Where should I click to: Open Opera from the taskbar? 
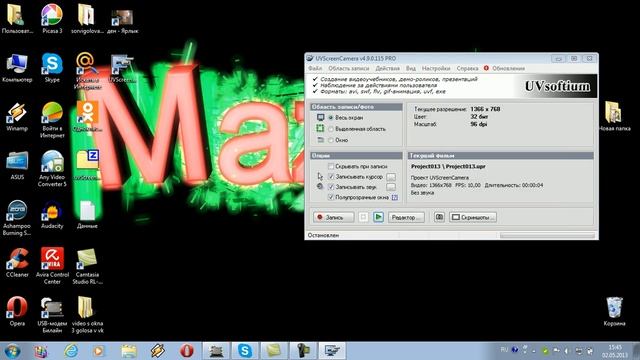point(187,351)
